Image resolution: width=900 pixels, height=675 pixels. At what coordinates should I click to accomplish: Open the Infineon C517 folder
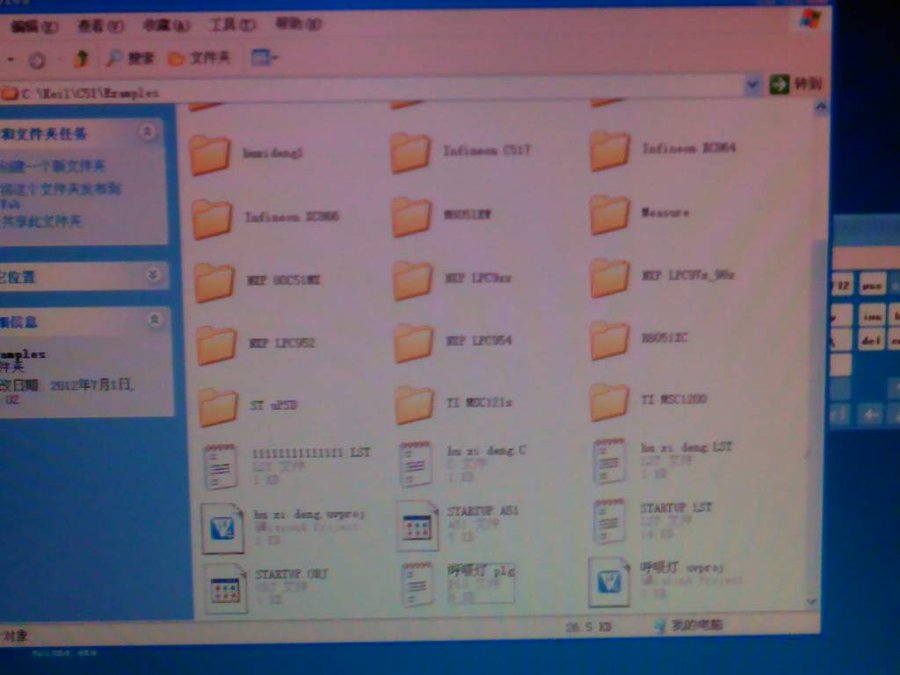pyautogui.click(x=411, y=153)
